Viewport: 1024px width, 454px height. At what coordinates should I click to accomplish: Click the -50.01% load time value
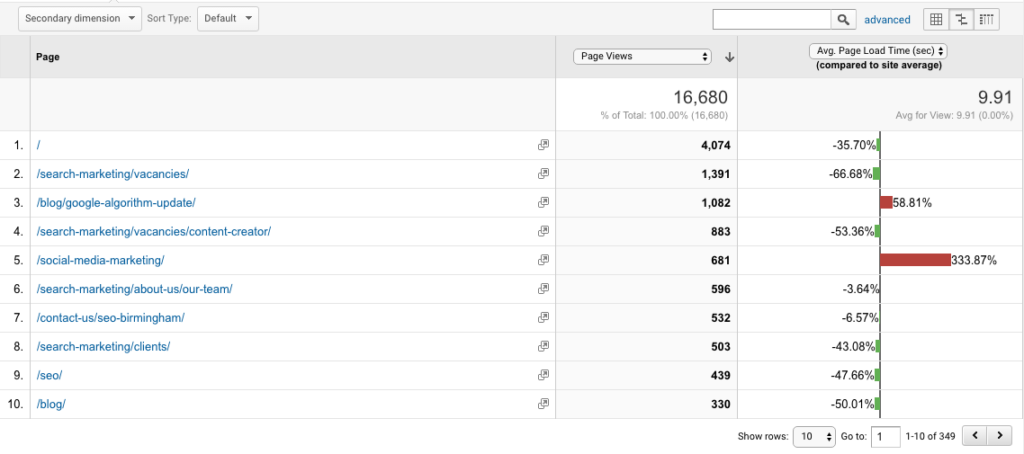tap(852, 404)
